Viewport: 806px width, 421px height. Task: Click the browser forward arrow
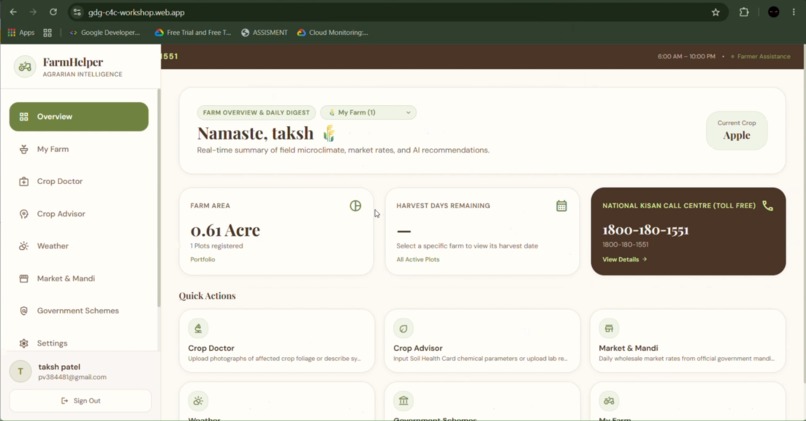tap(33, 12)
